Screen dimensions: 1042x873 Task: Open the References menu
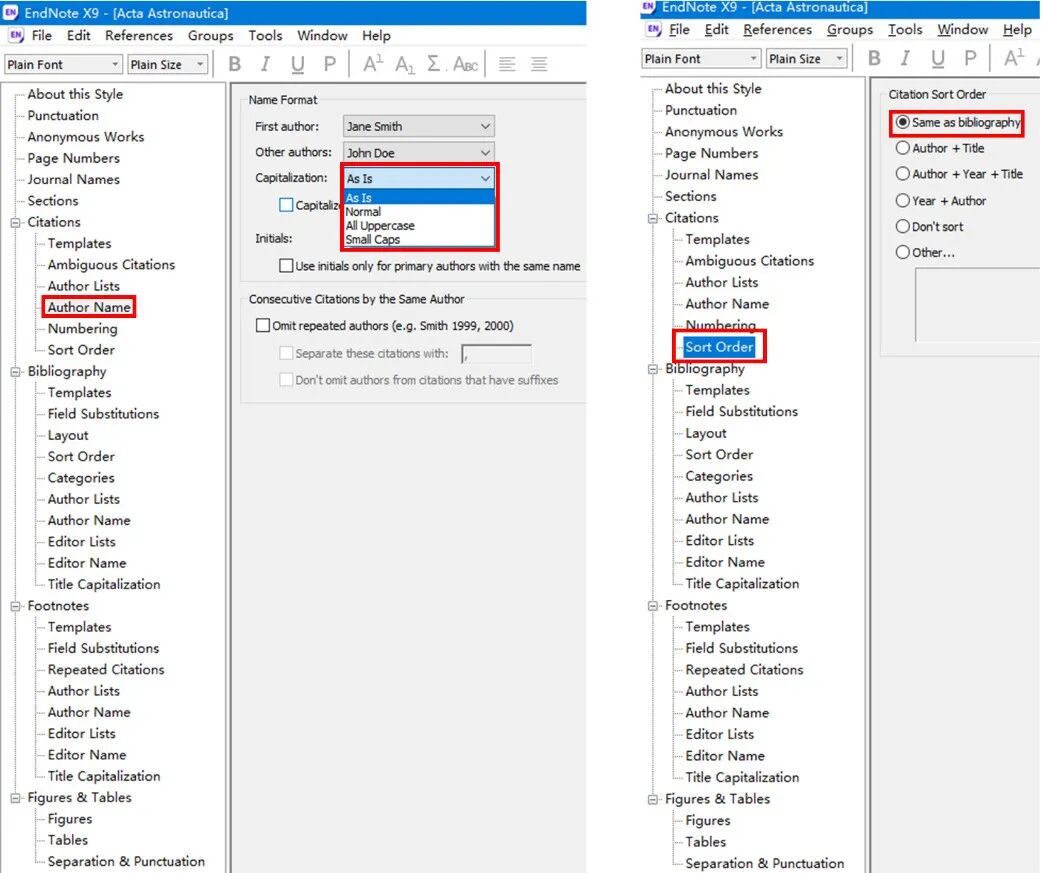(x=139, y=35)
